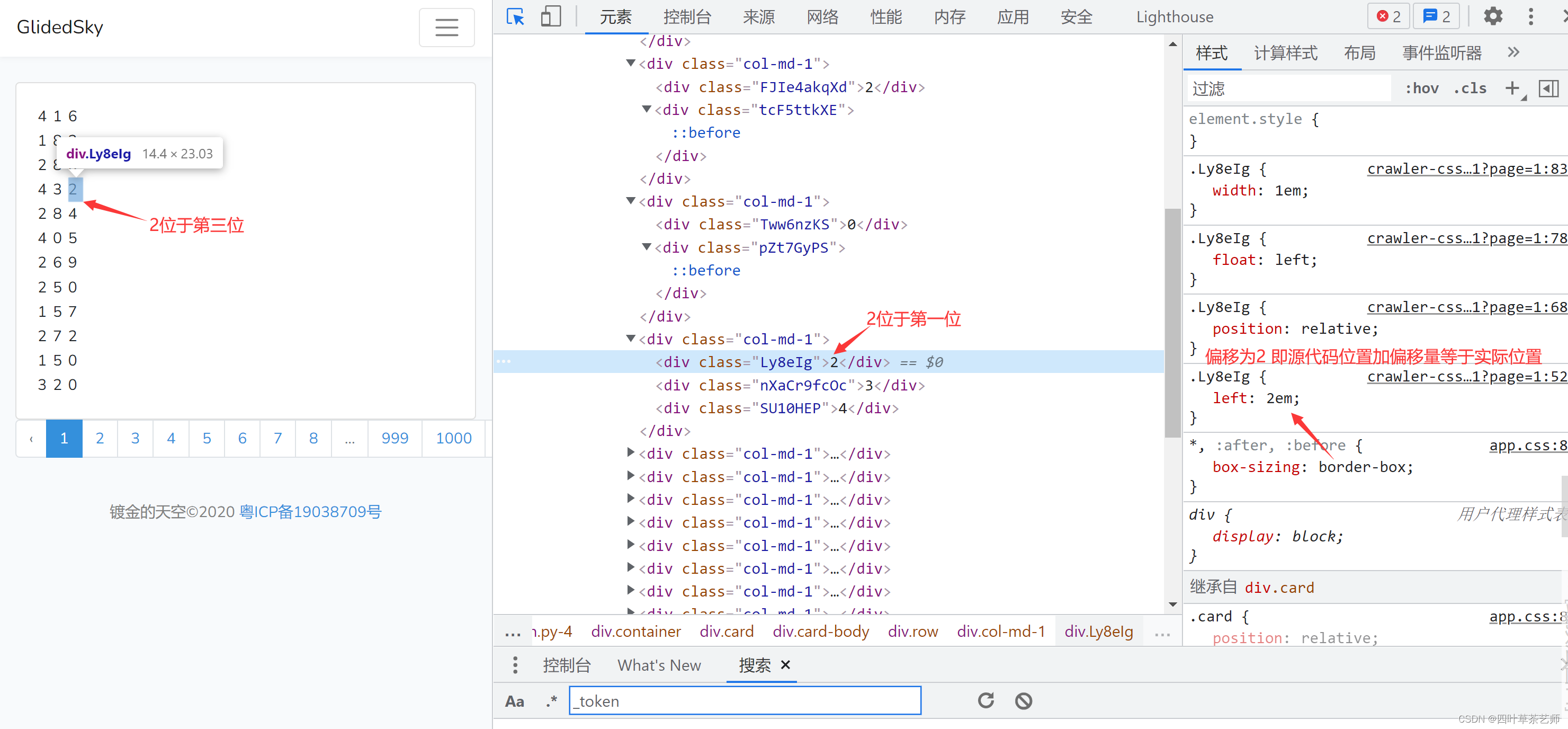Click the elements panel vertical scrollbar thumb
Viewport: 1568px width, 729px height.
pyautogui.click(x=1172, y=323)
